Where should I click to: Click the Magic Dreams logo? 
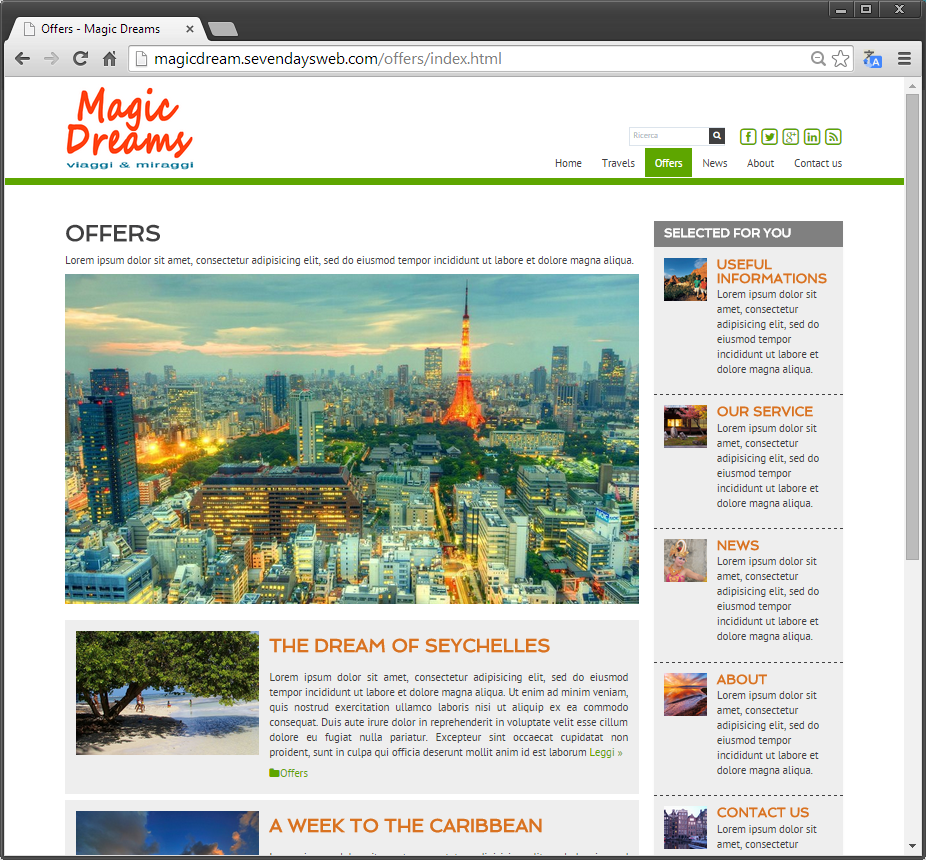tap(130, 128)
